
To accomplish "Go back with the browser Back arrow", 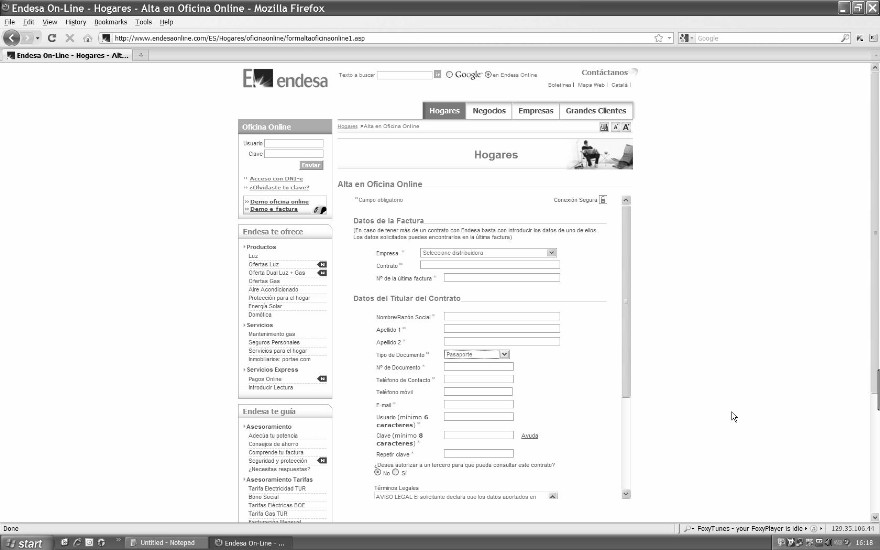I will pos(11,38).
